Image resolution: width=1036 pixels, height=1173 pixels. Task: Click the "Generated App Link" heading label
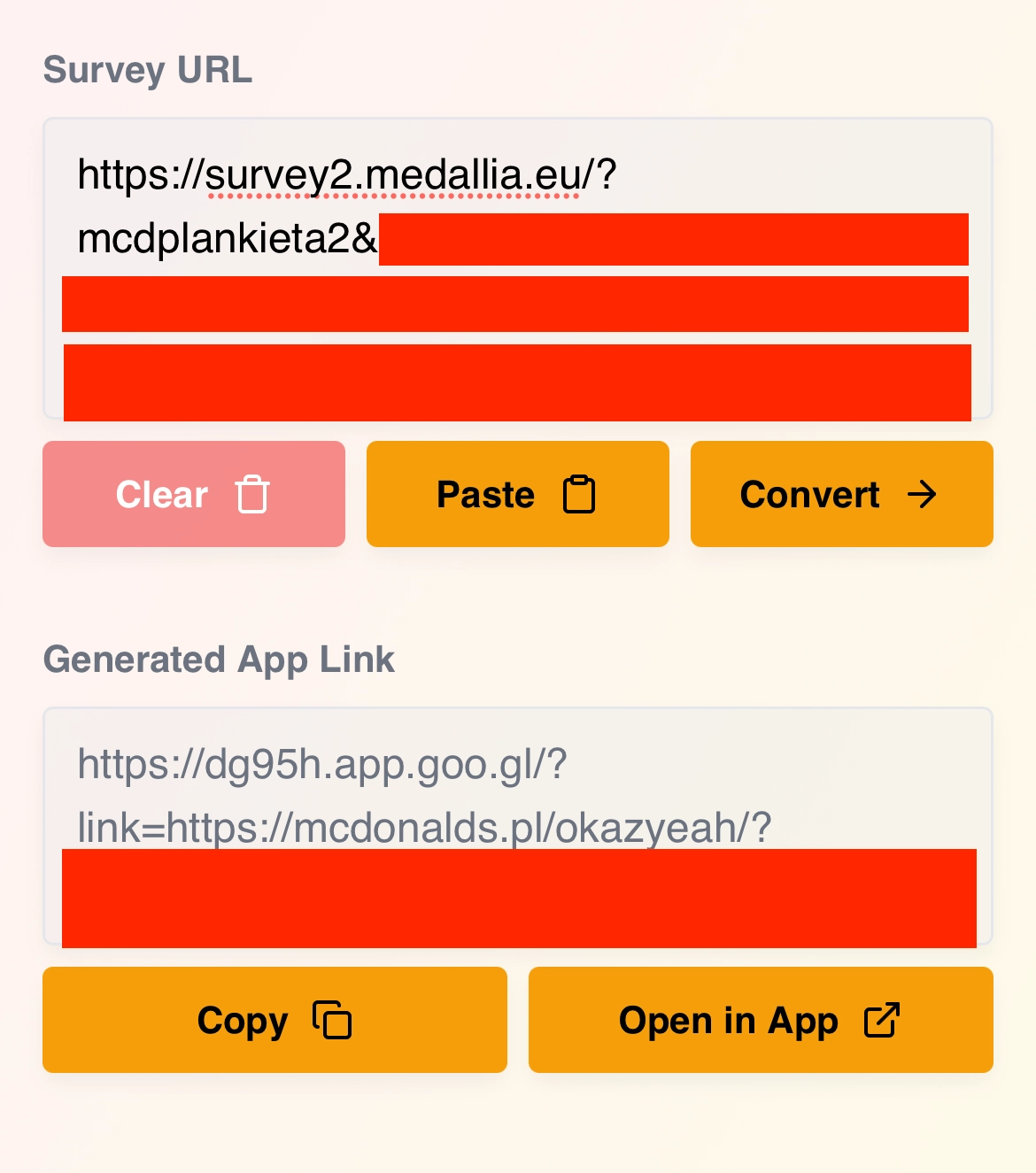tap(219, 660)
